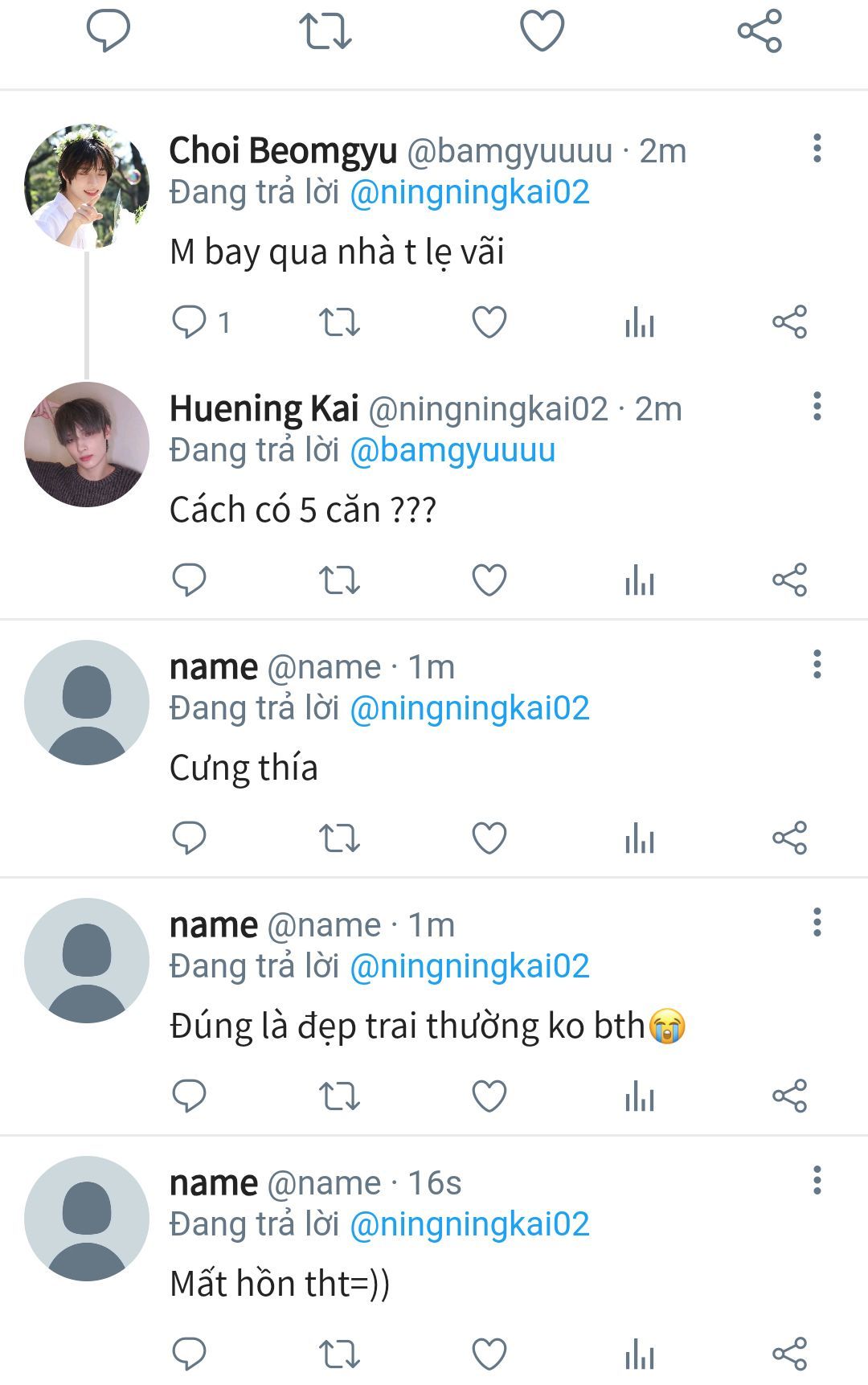868x1385 pixels.
Task: Share the main tweet at top
Action: click(759, 31)
